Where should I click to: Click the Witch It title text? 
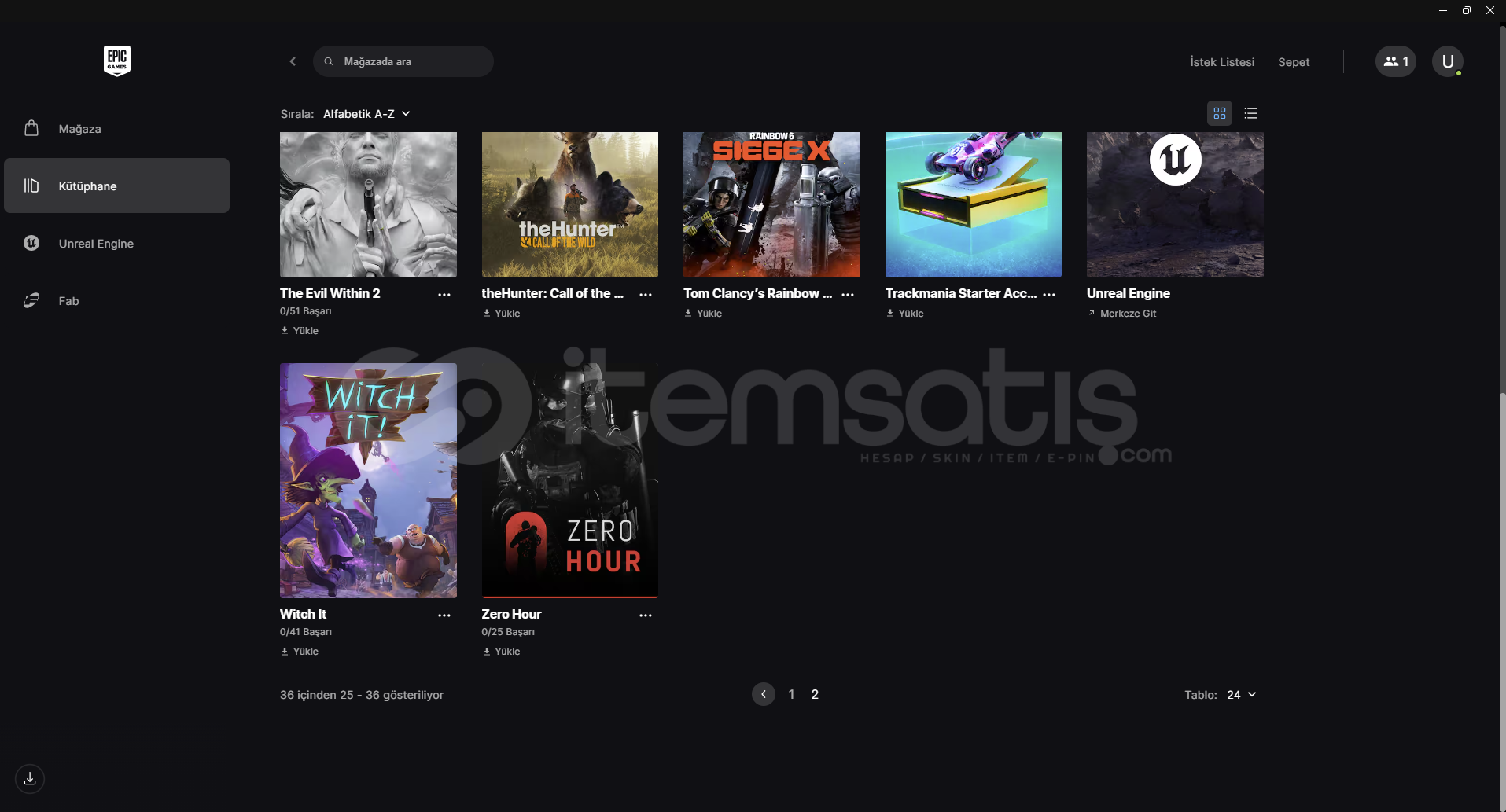(x=304, y=614)
